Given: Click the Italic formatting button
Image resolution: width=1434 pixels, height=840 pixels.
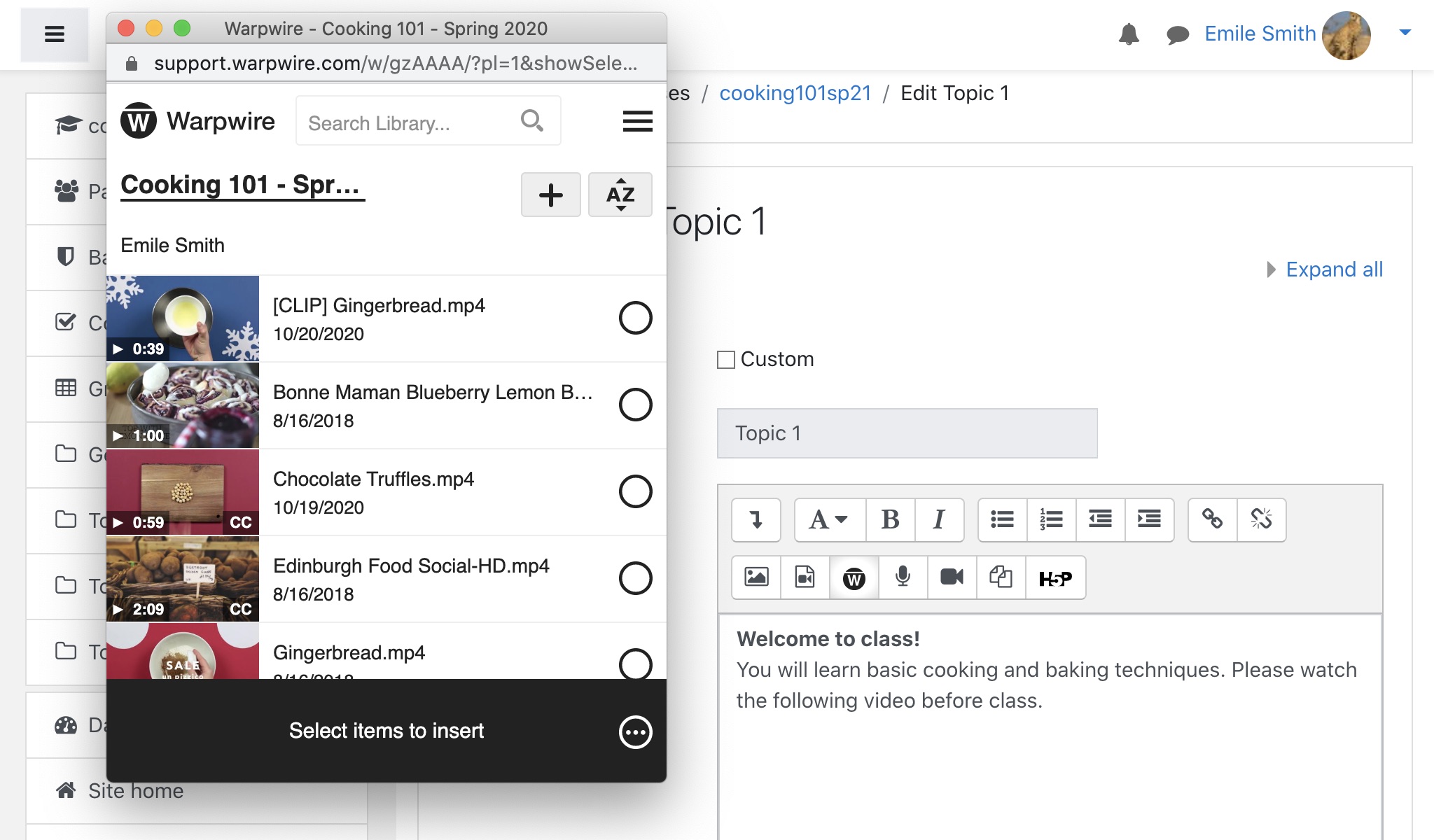Looking at the screenshot, I should (939, 518).
